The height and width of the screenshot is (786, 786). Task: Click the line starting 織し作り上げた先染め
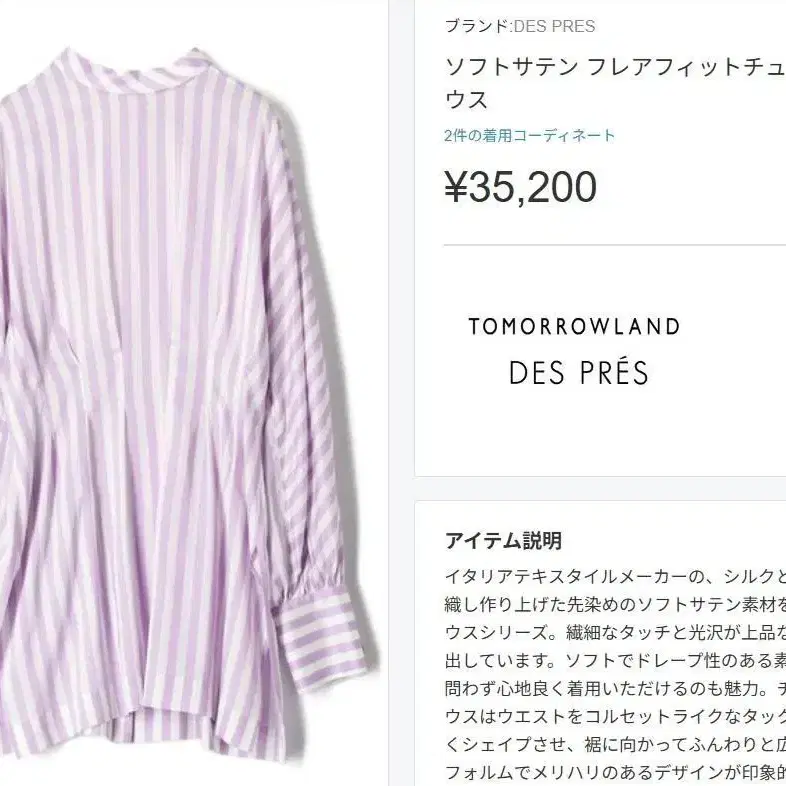click(x=615, y=605)
